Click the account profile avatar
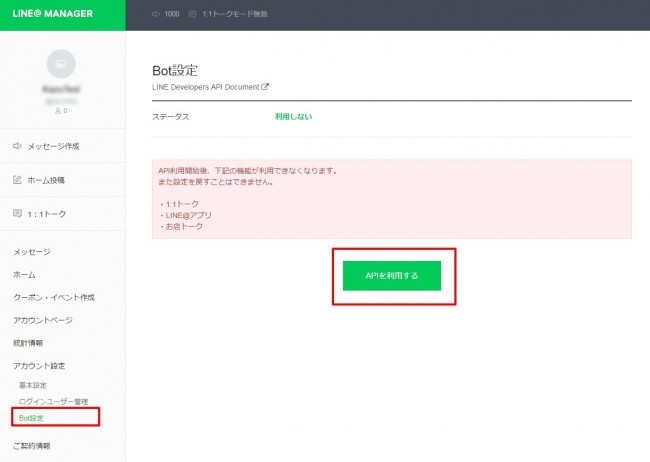The width and height of the screenshot is (650, 462). (61, 64)
